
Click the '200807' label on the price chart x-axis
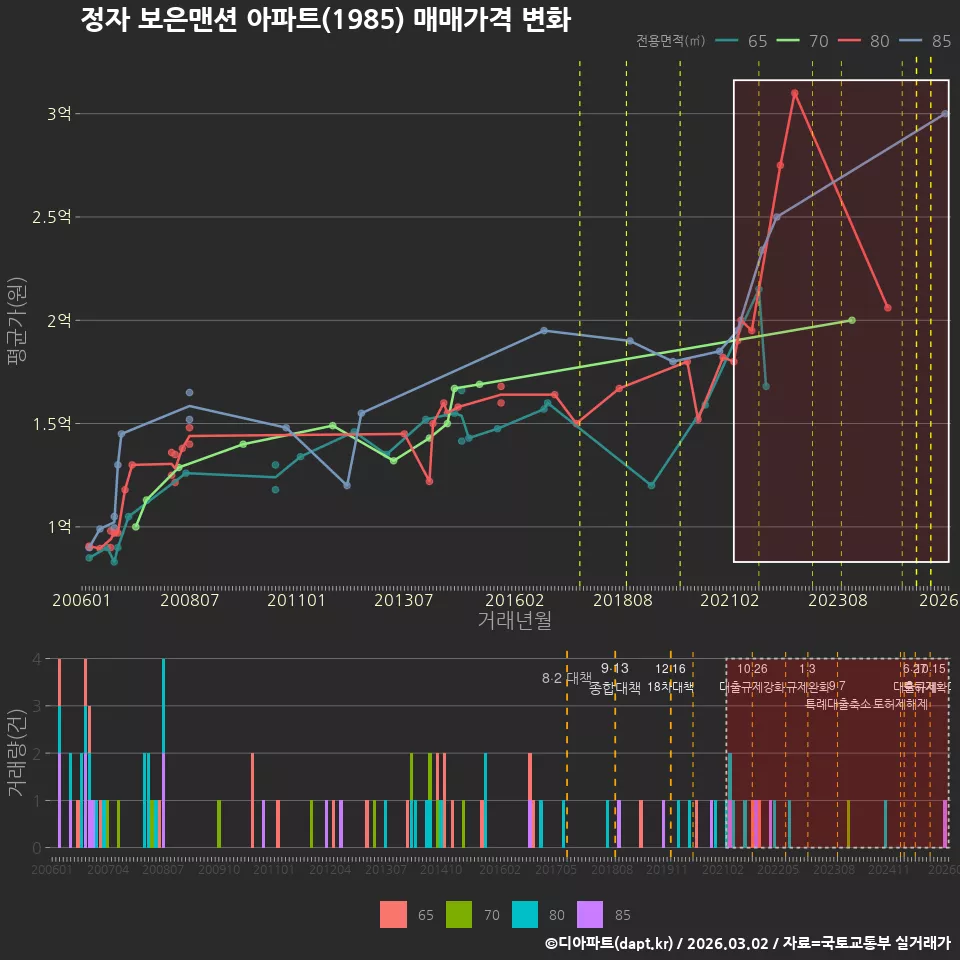point(189,600)
